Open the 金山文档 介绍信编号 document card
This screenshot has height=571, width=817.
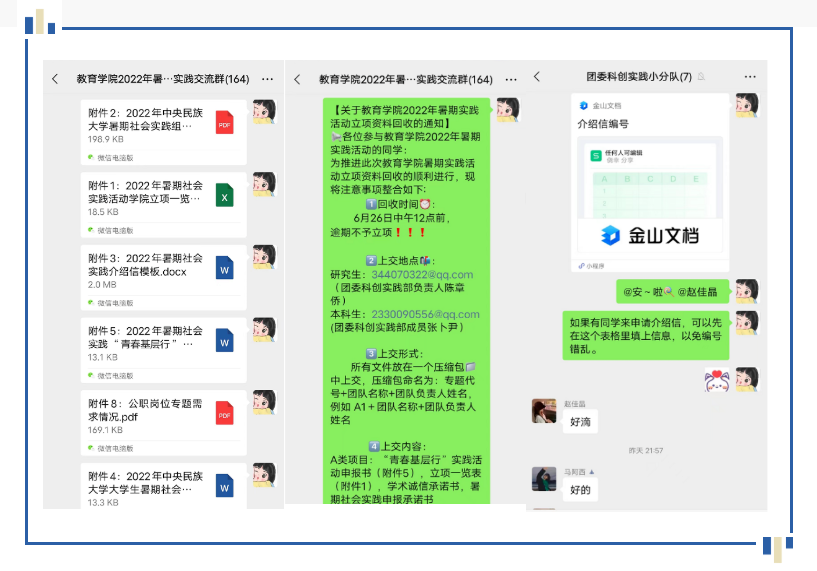point(650,183)
